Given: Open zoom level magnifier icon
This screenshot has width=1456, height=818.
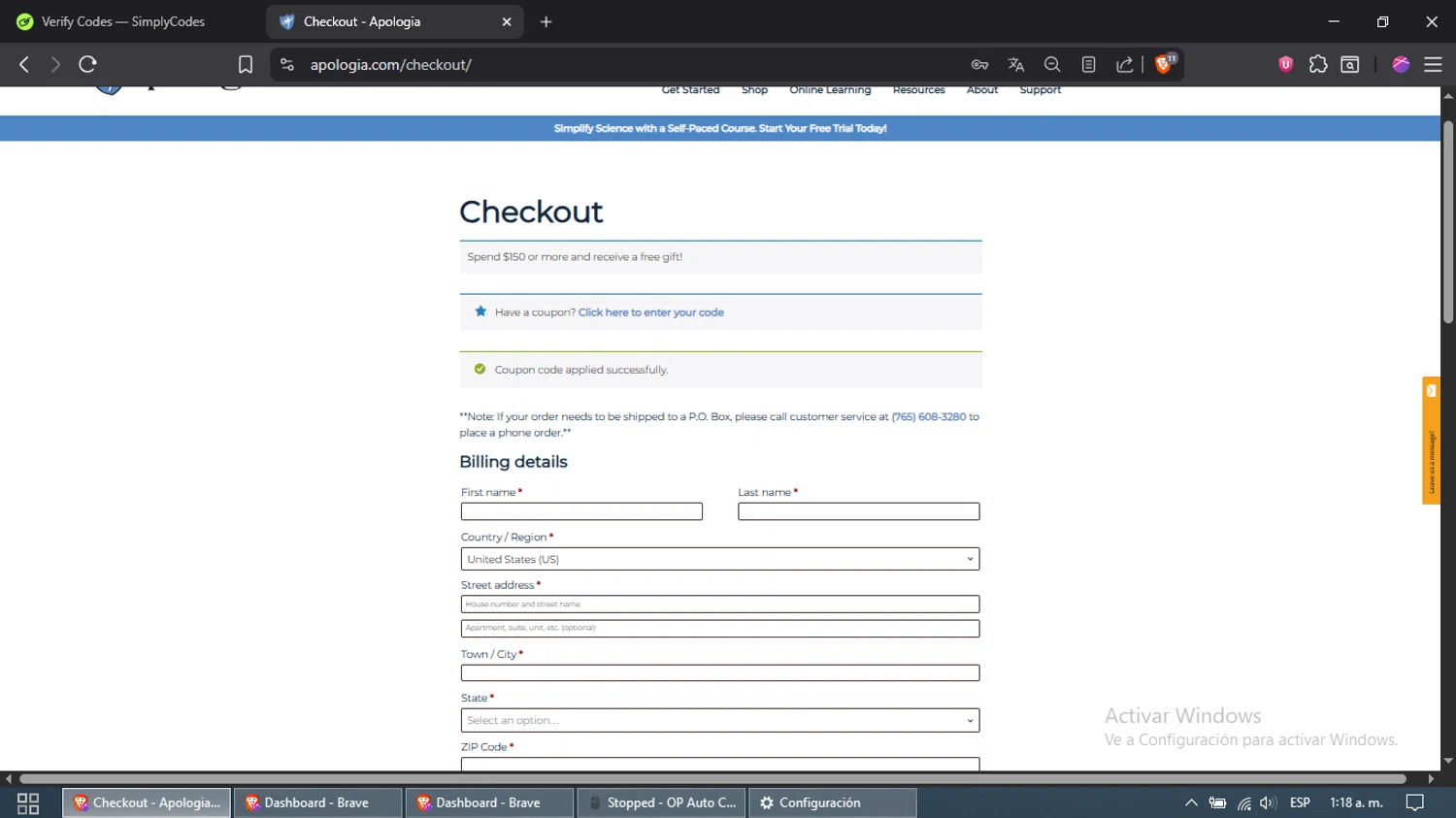Looking at the screenshot, I should click(1052, 65).
